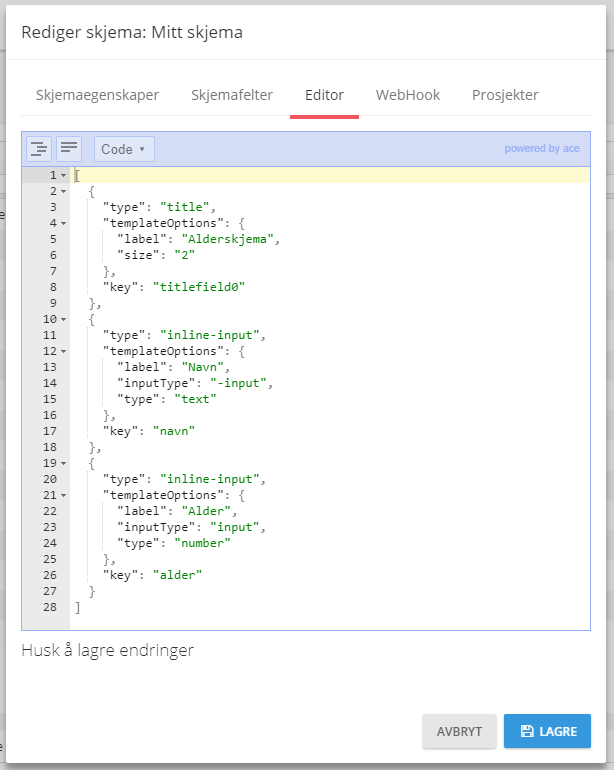Follow the 'powered by ace' link

(x=542, y=148)
